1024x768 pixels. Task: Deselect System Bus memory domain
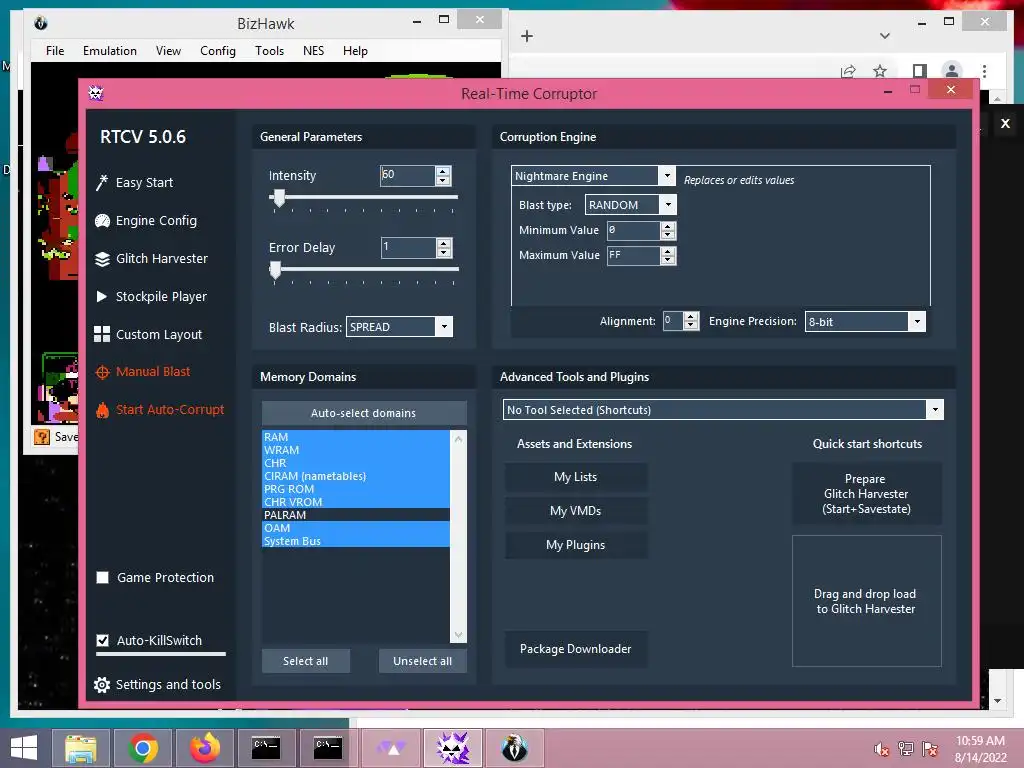(356, 541)
